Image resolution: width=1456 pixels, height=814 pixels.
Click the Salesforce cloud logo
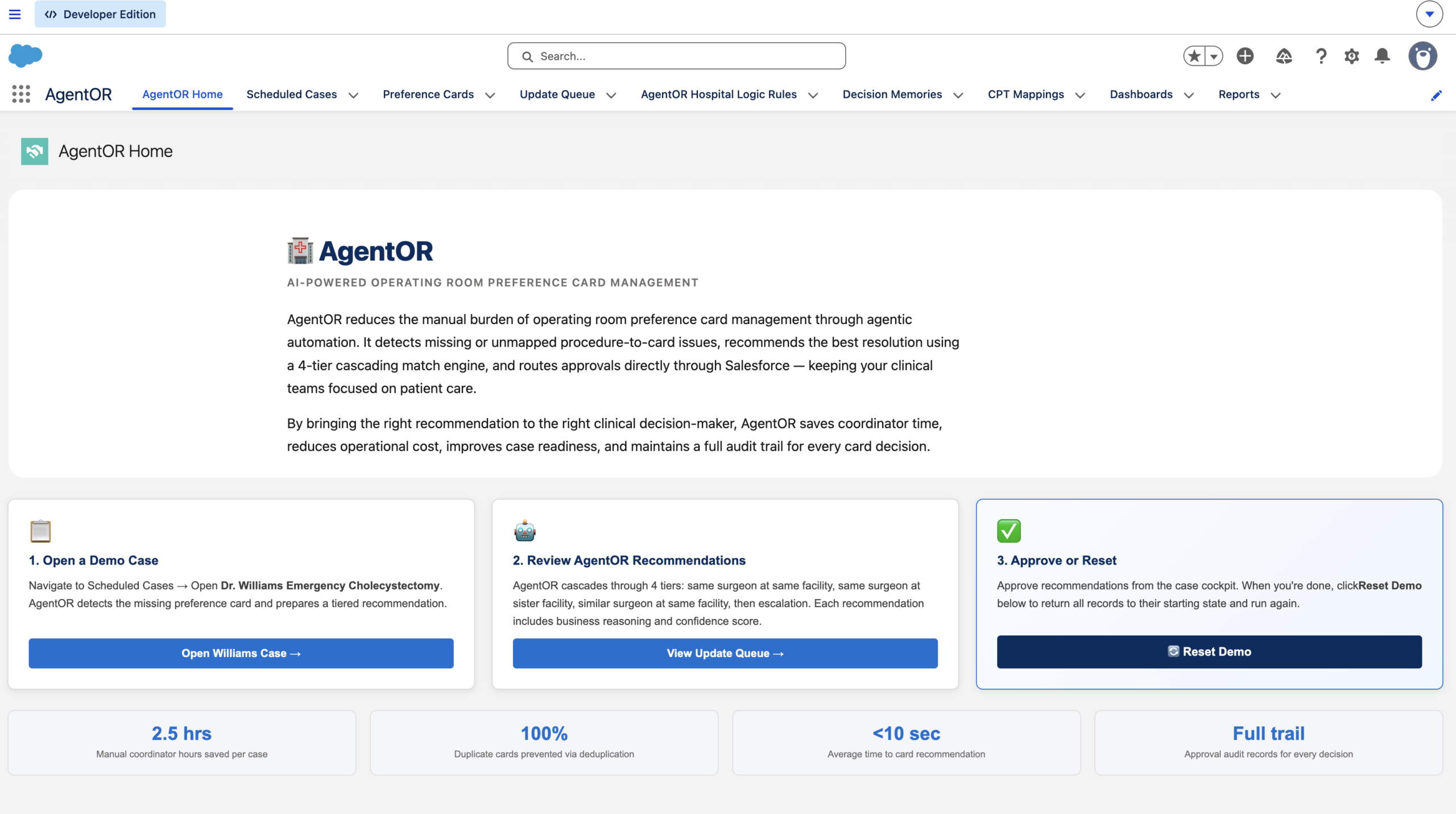(x=26, y=56)
